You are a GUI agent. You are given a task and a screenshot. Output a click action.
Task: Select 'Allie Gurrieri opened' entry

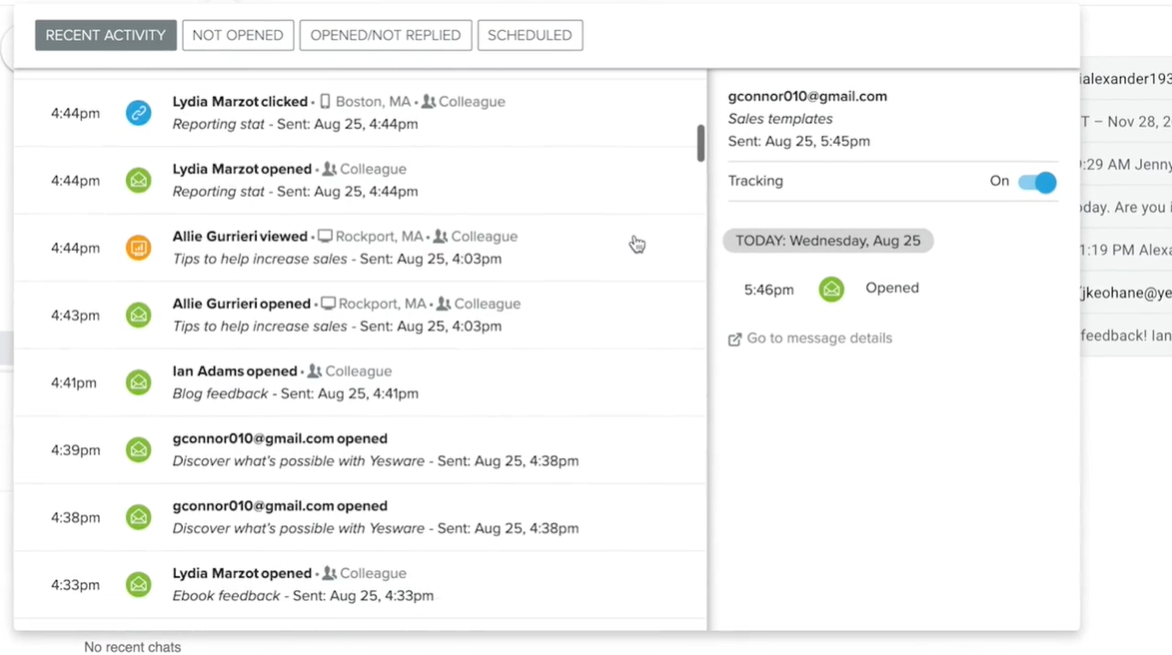click(x=241, y=304)
